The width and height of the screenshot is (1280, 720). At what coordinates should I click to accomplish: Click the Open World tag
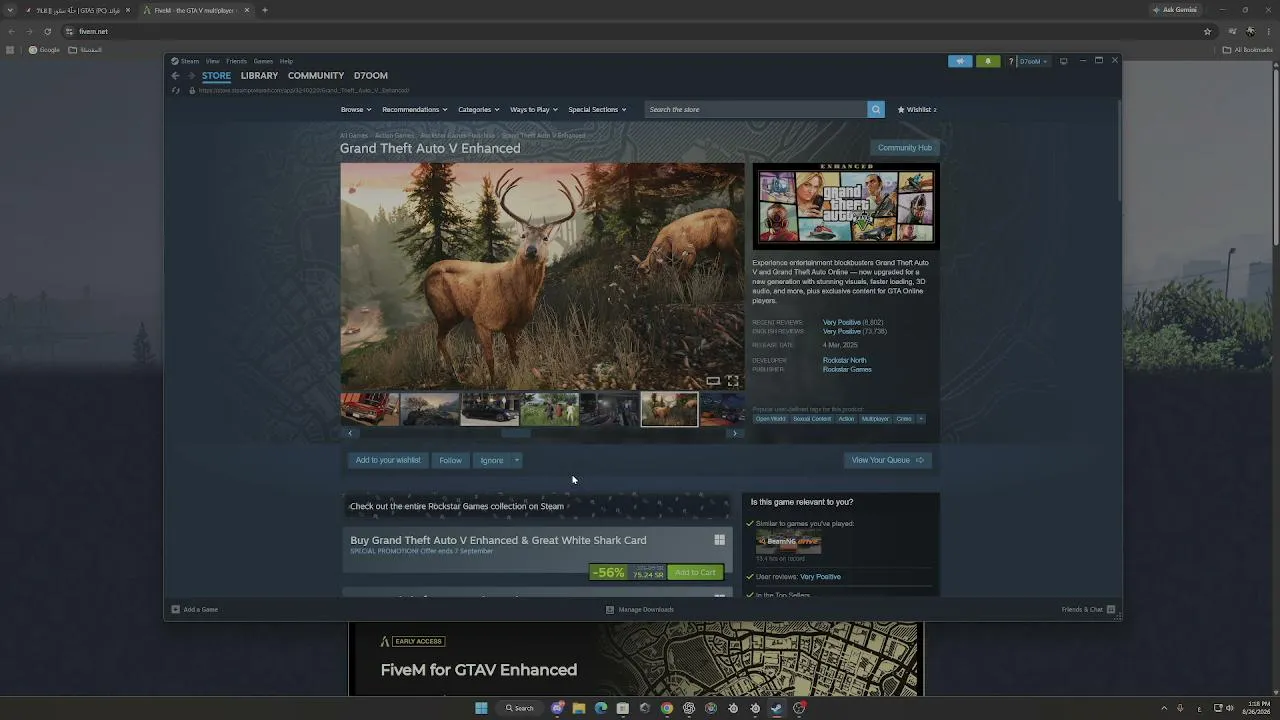point(771,419)
